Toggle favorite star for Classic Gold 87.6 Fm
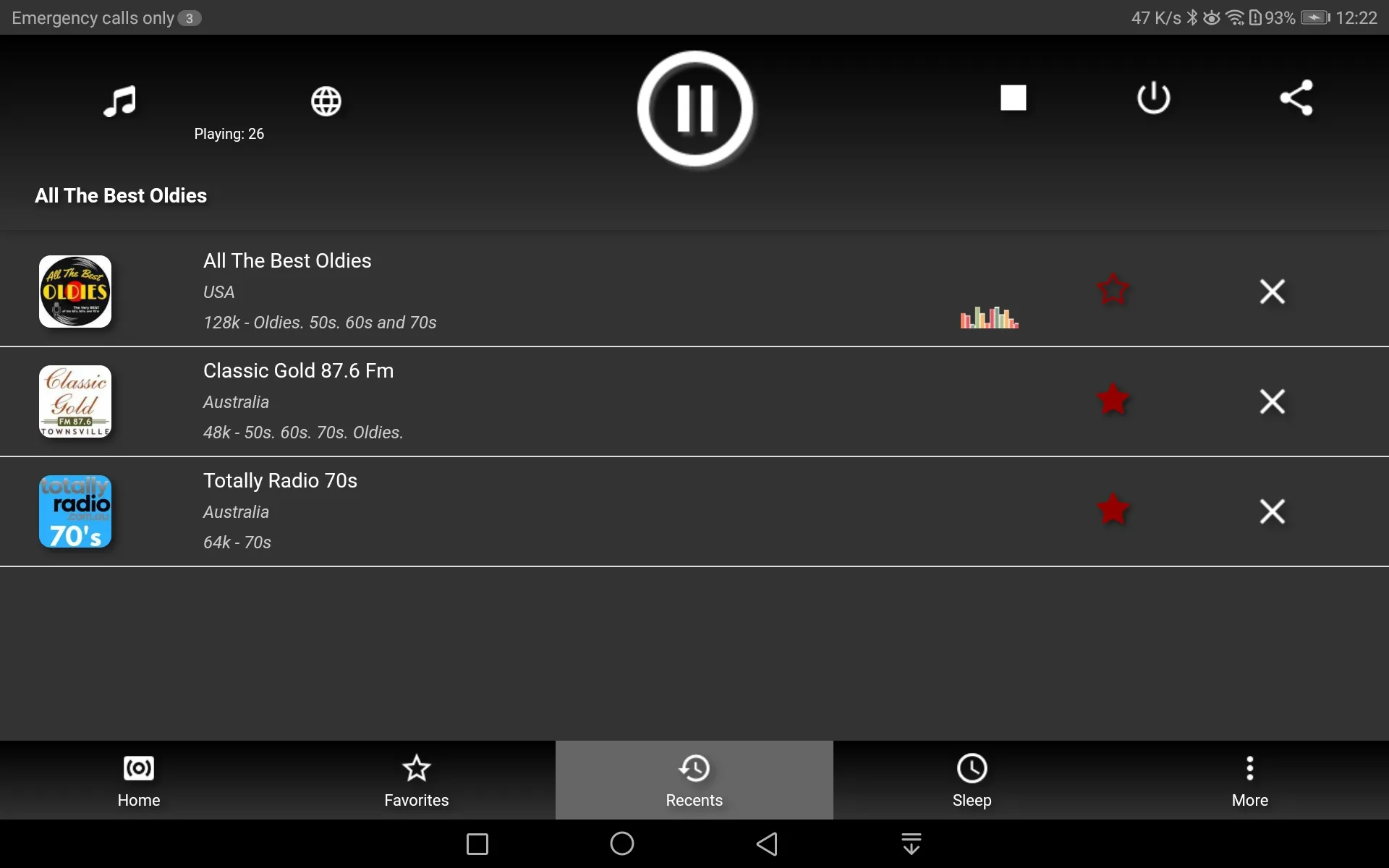 [1111, 400]
